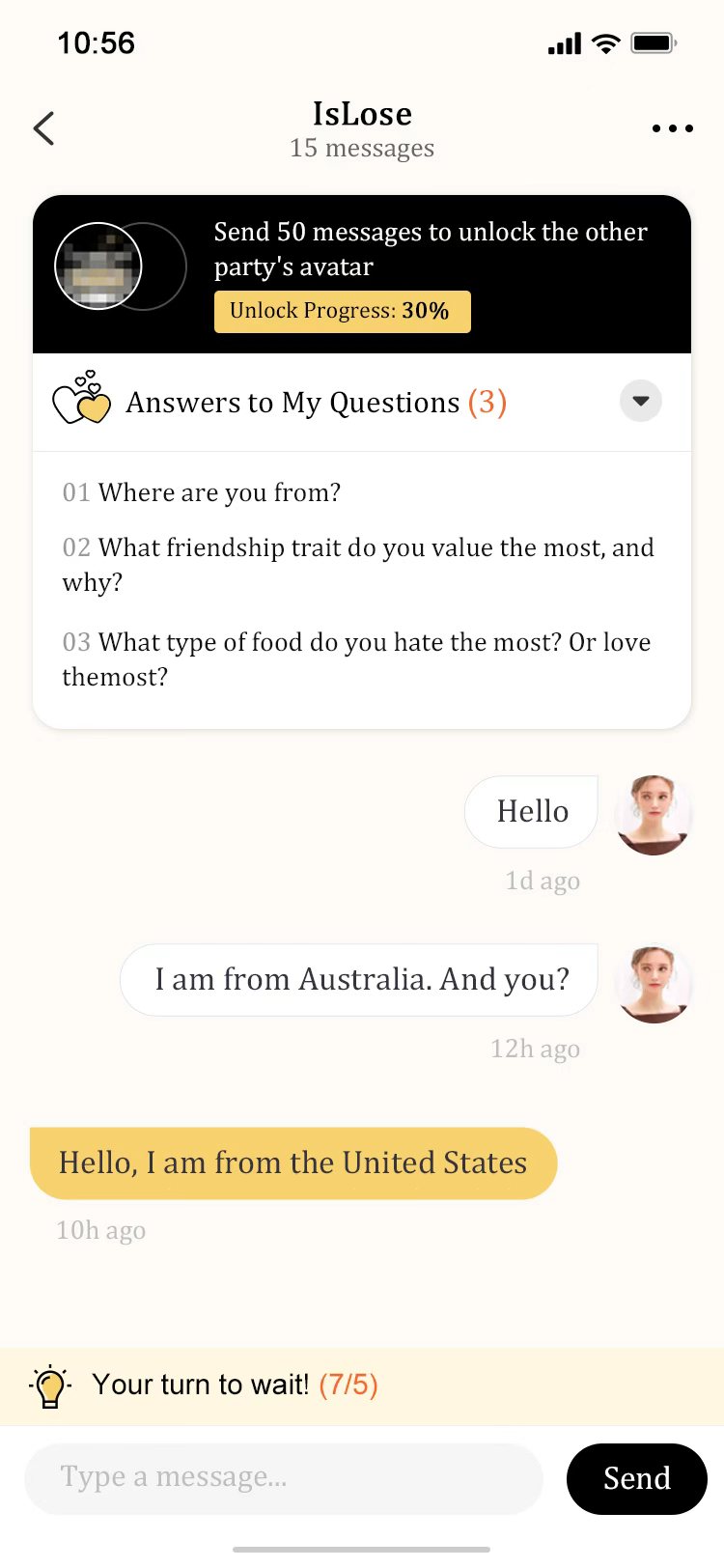Tap the cellular signal bars icon
This screenshot has height=1568, width=724.
tap(565, 43)
